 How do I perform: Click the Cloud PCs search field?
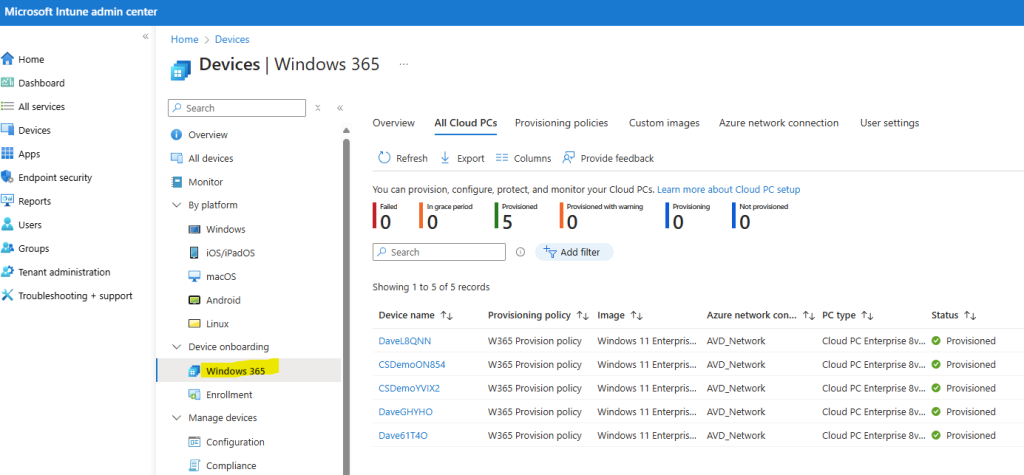pos(439,252)
